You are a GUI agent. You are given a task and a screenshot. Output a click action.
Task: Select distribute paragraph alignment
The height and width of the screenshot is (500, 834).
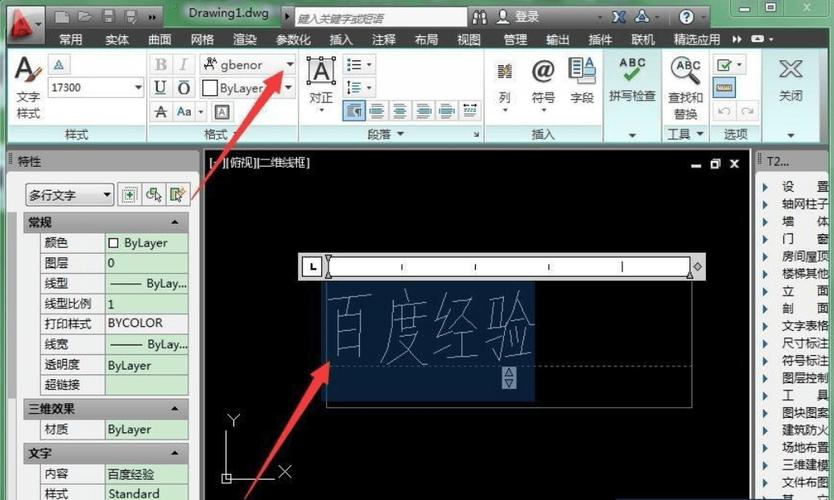470,111
